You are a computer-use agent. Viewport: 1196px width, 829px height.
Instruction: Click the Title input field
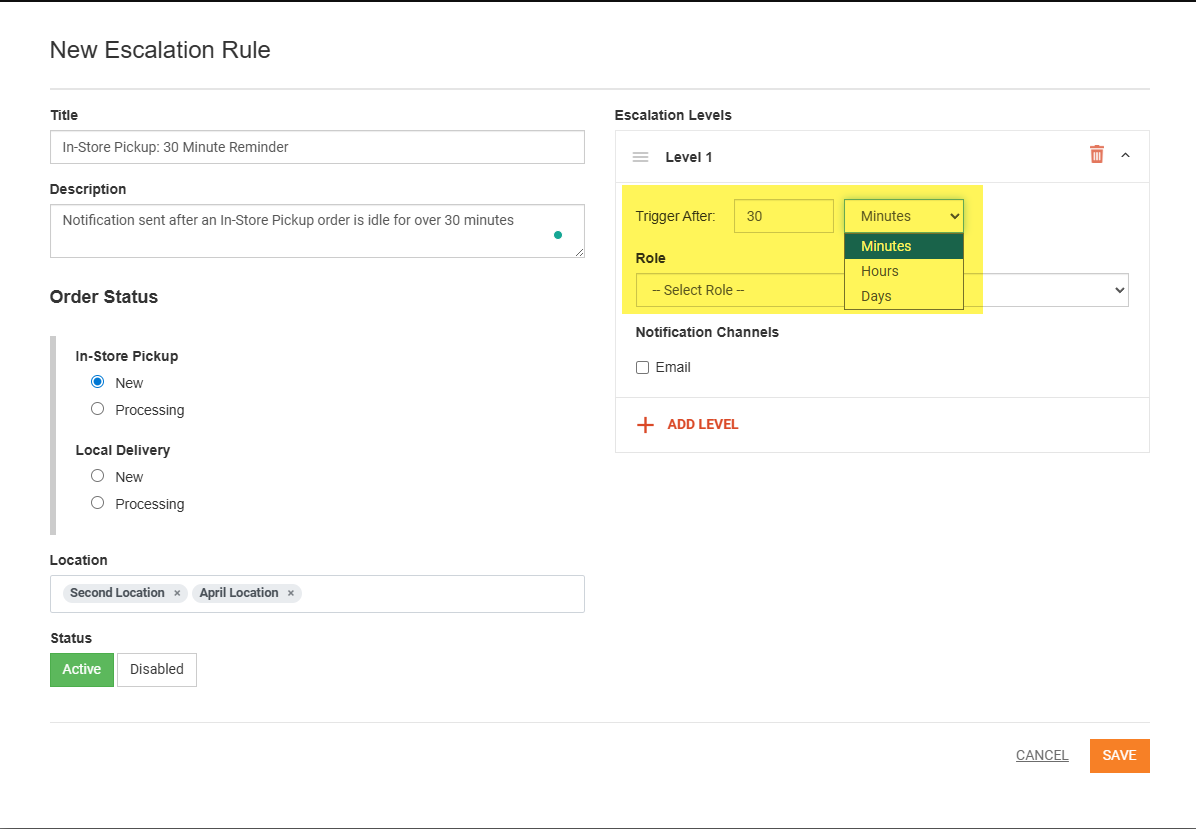[x=317, y=147]
